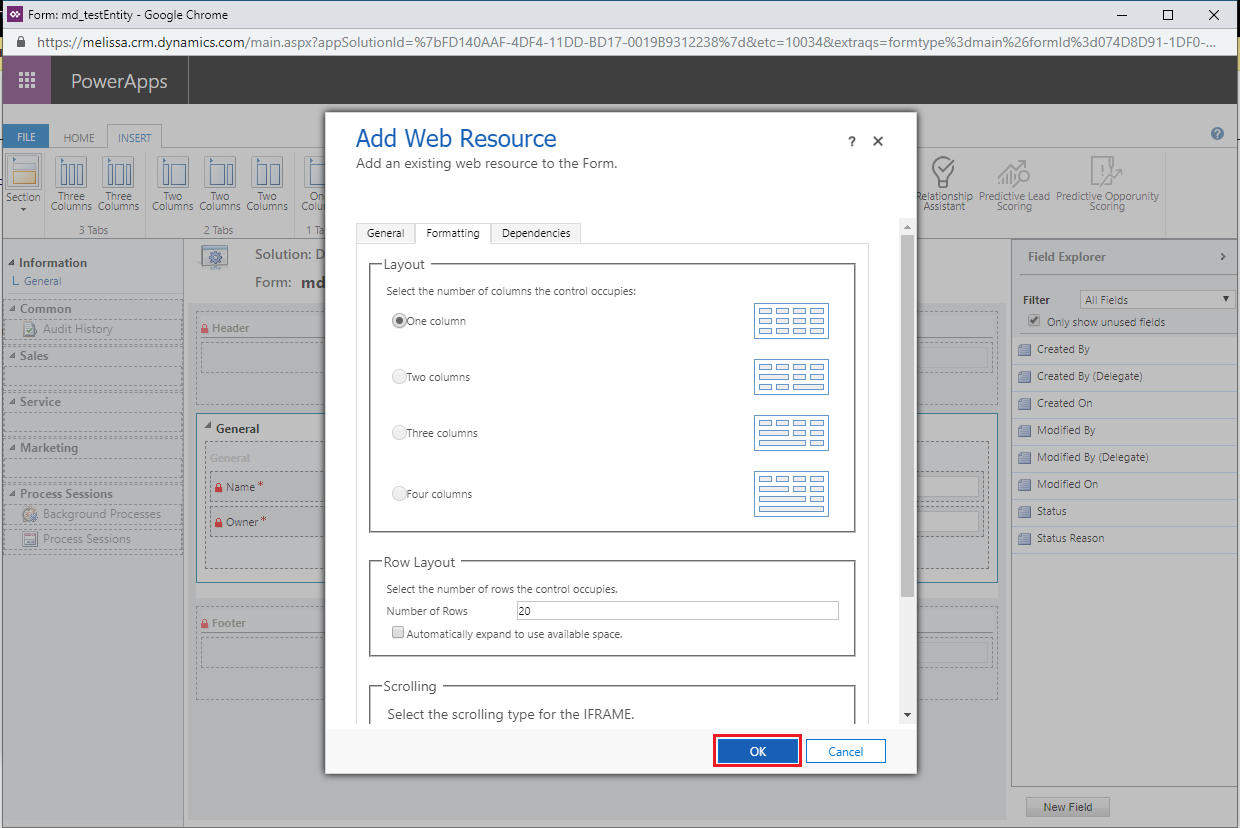Click the Cancel button
1240x828 pixels.
[845, 752]
